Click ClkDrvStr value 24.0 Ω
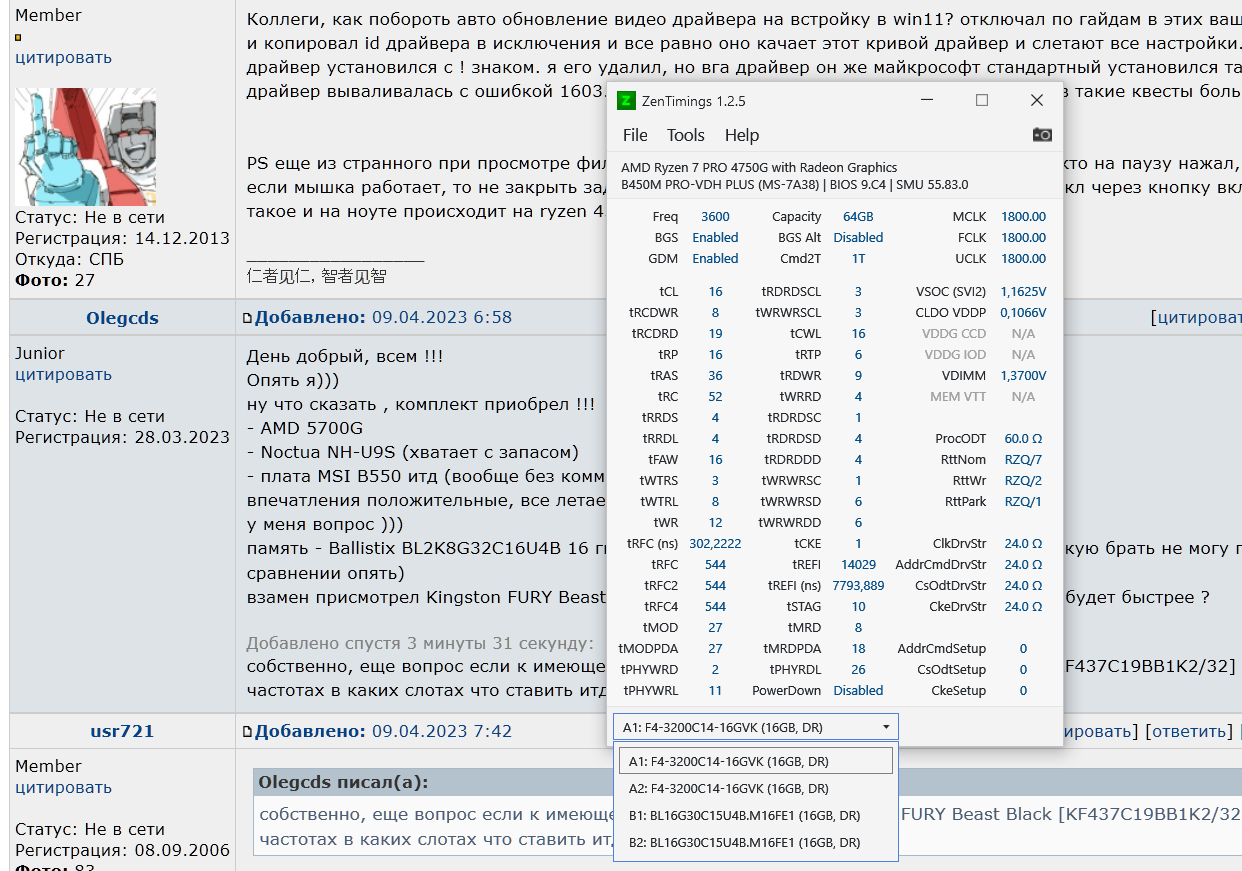 point(1023,544)
